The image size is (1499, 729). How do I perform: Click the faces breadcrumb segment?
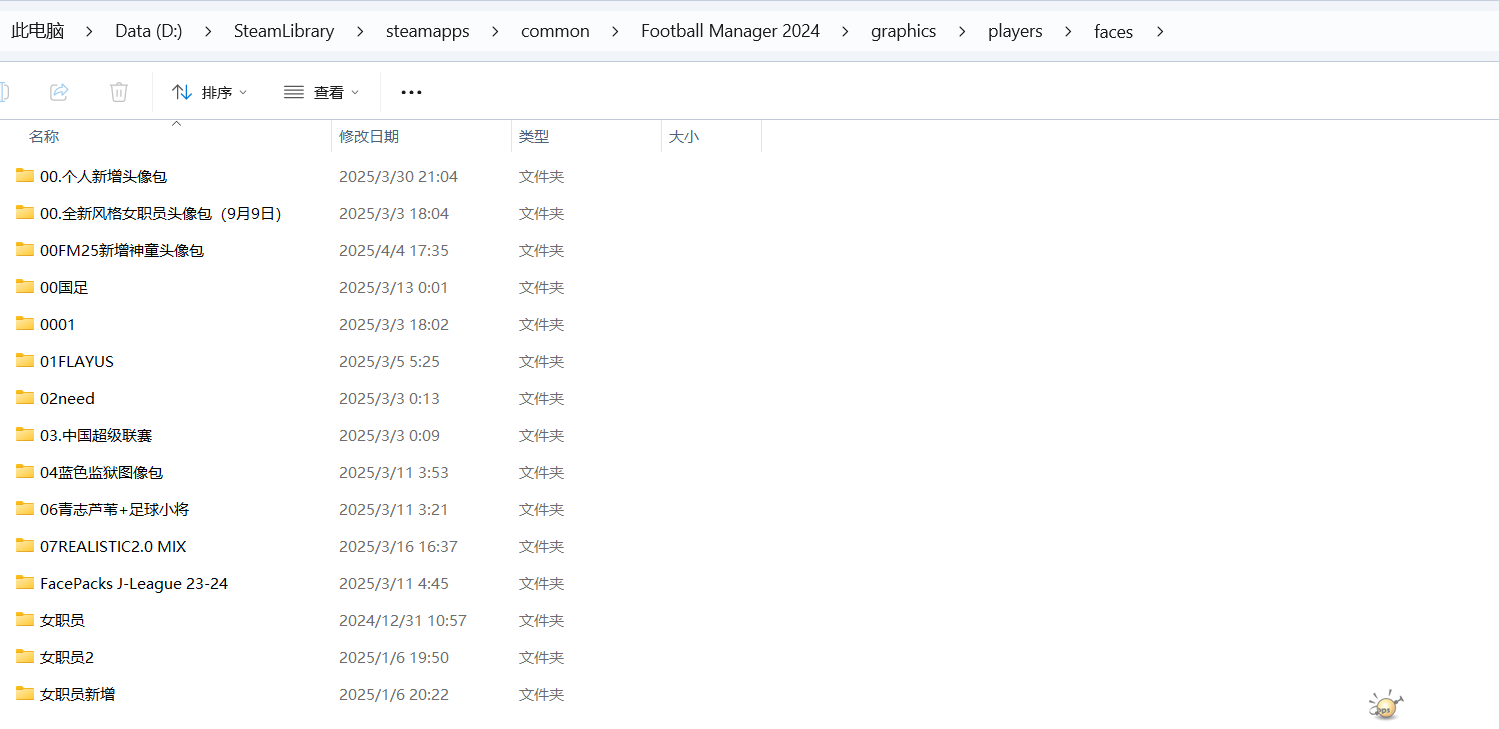[x=1113, y=31]
